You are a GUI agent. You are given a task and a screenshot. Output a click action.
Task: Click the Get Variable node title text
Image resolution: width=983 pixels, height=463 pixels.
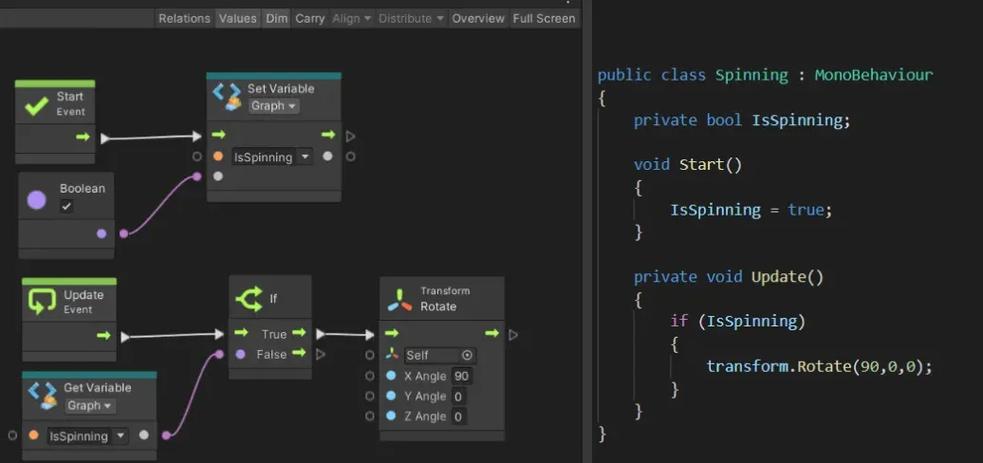coord(97,388)
